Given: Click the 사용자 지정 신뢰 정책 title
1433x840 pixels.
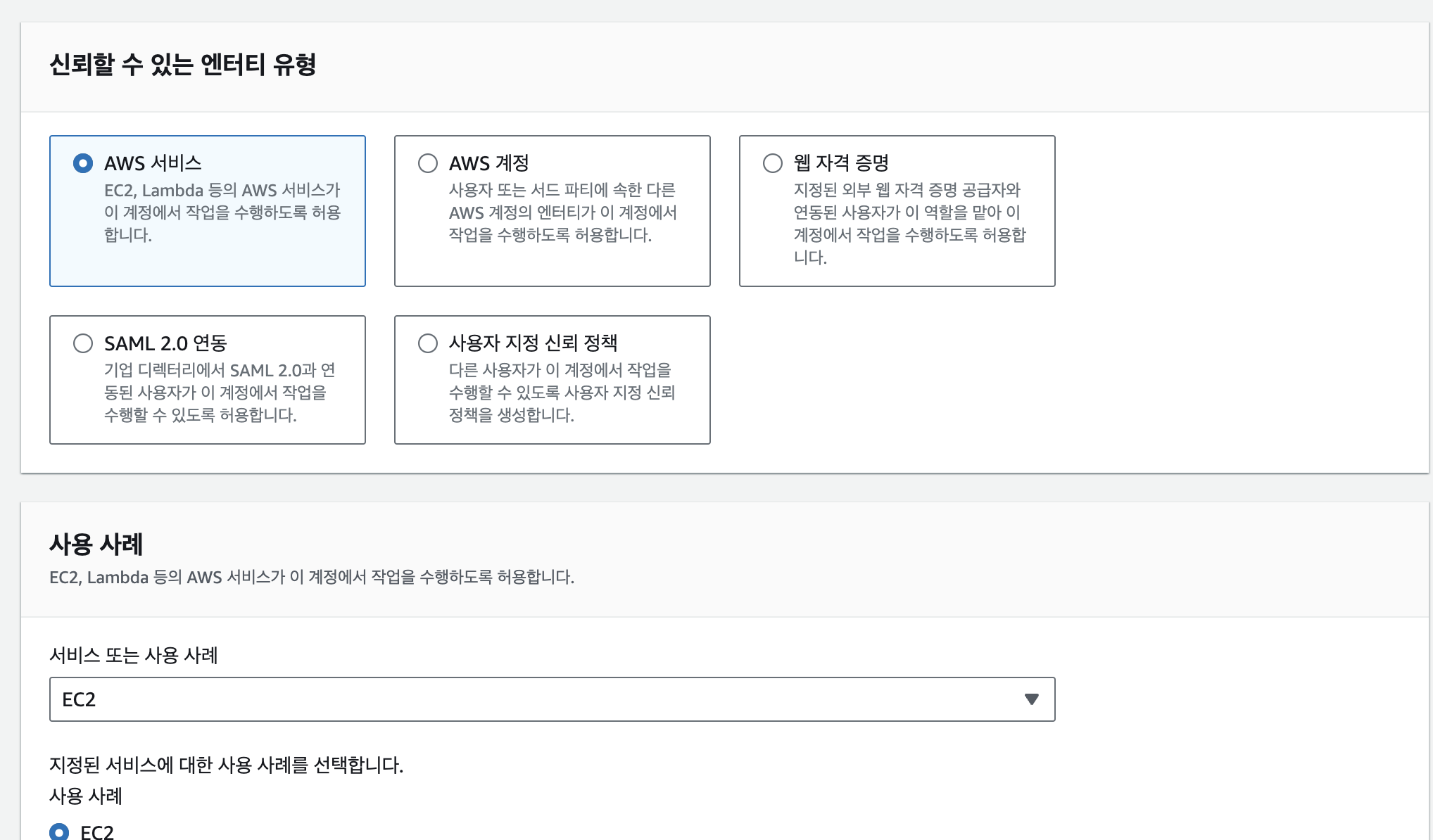Looking at the screenshot, I should [x=533, y=343].
